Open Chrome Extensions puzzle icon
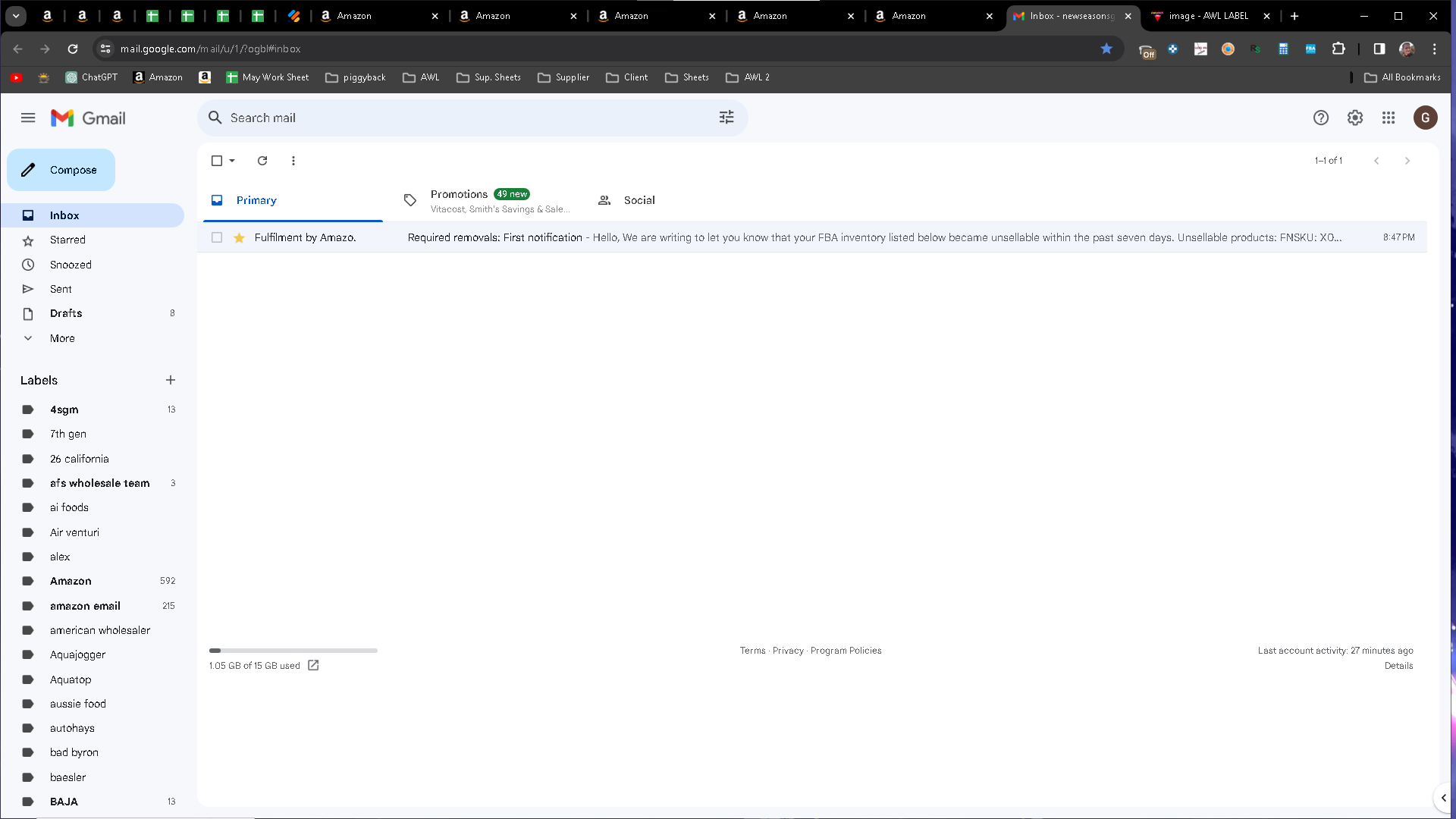This screenshot has height=819, width=1456. [x=1339, y=49]
